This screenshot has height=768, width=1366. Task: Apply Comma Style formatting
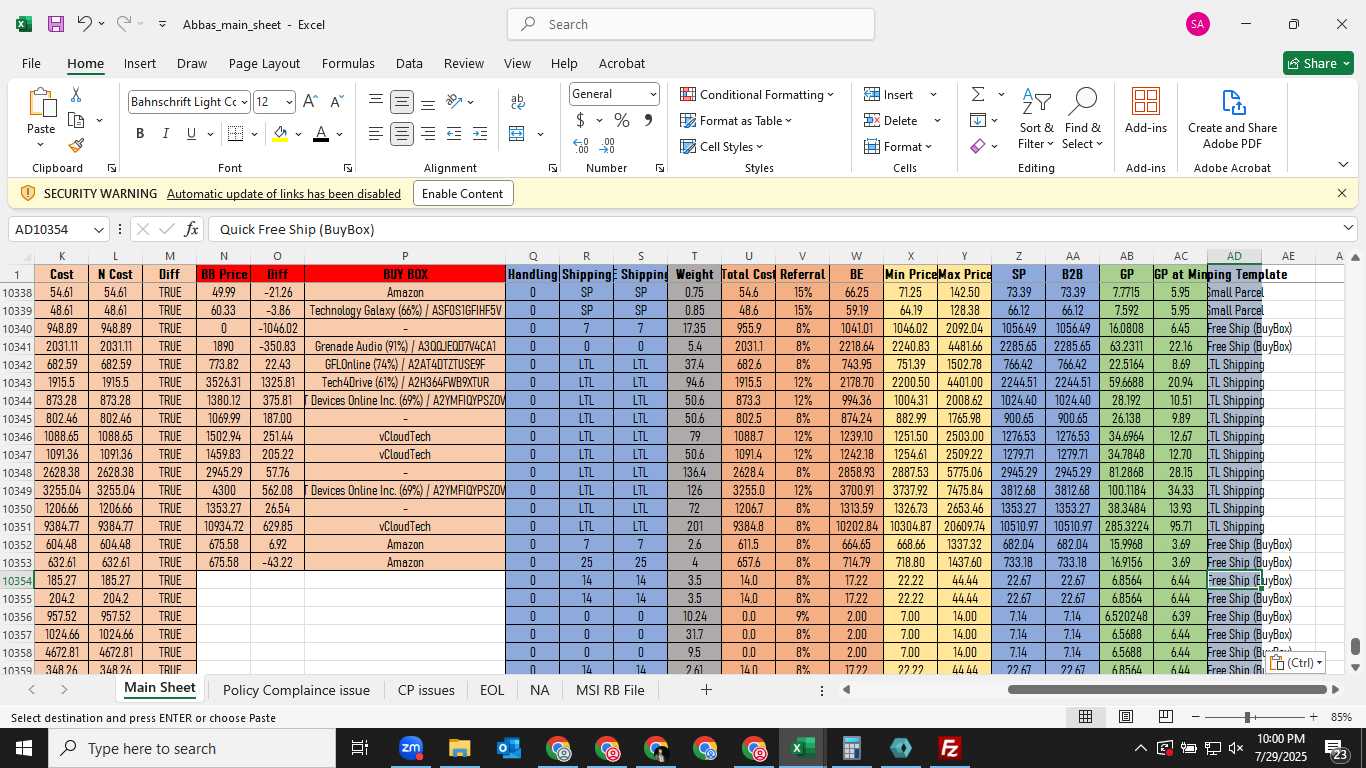pyautogui.click(x=648, y=120)
